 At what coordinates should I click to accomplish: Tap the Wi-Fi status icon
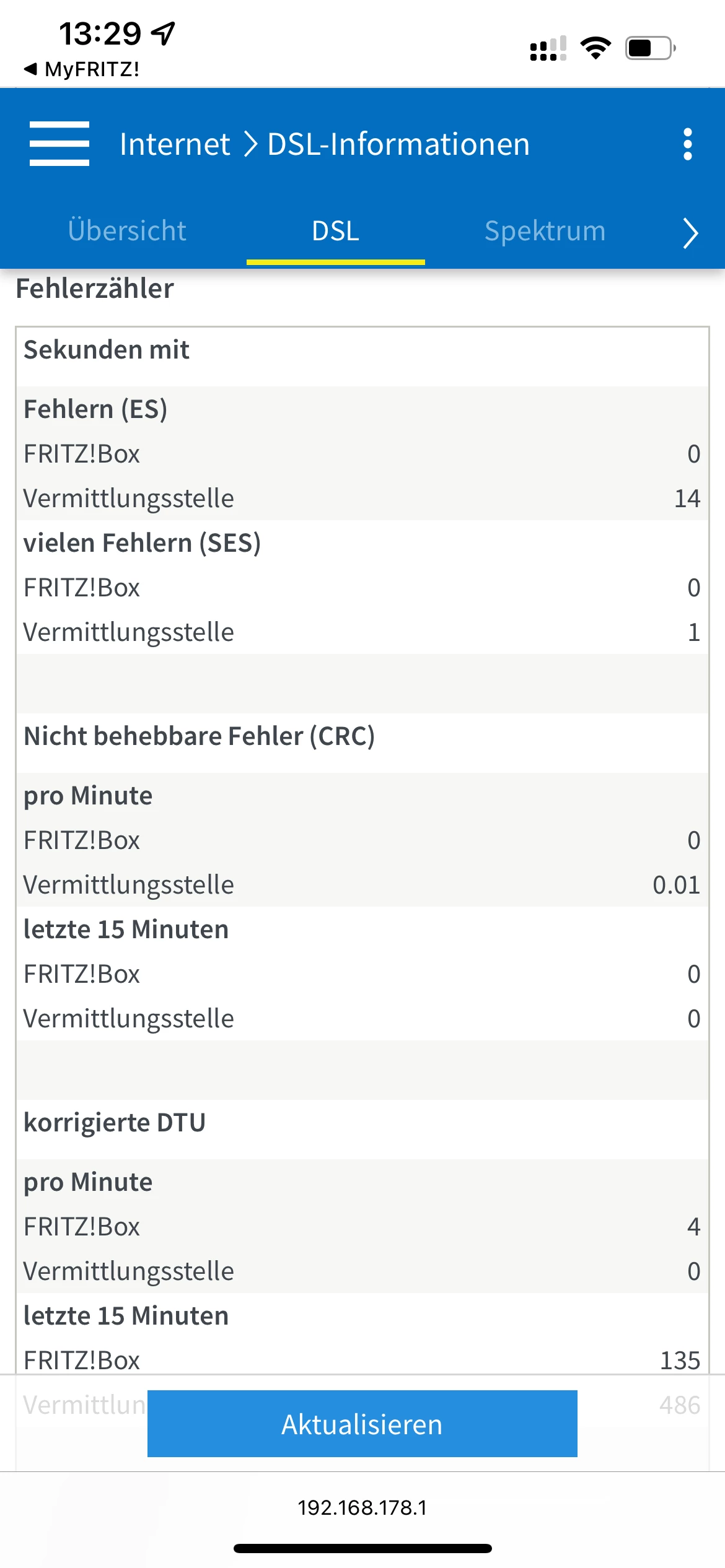click(595, 48)
